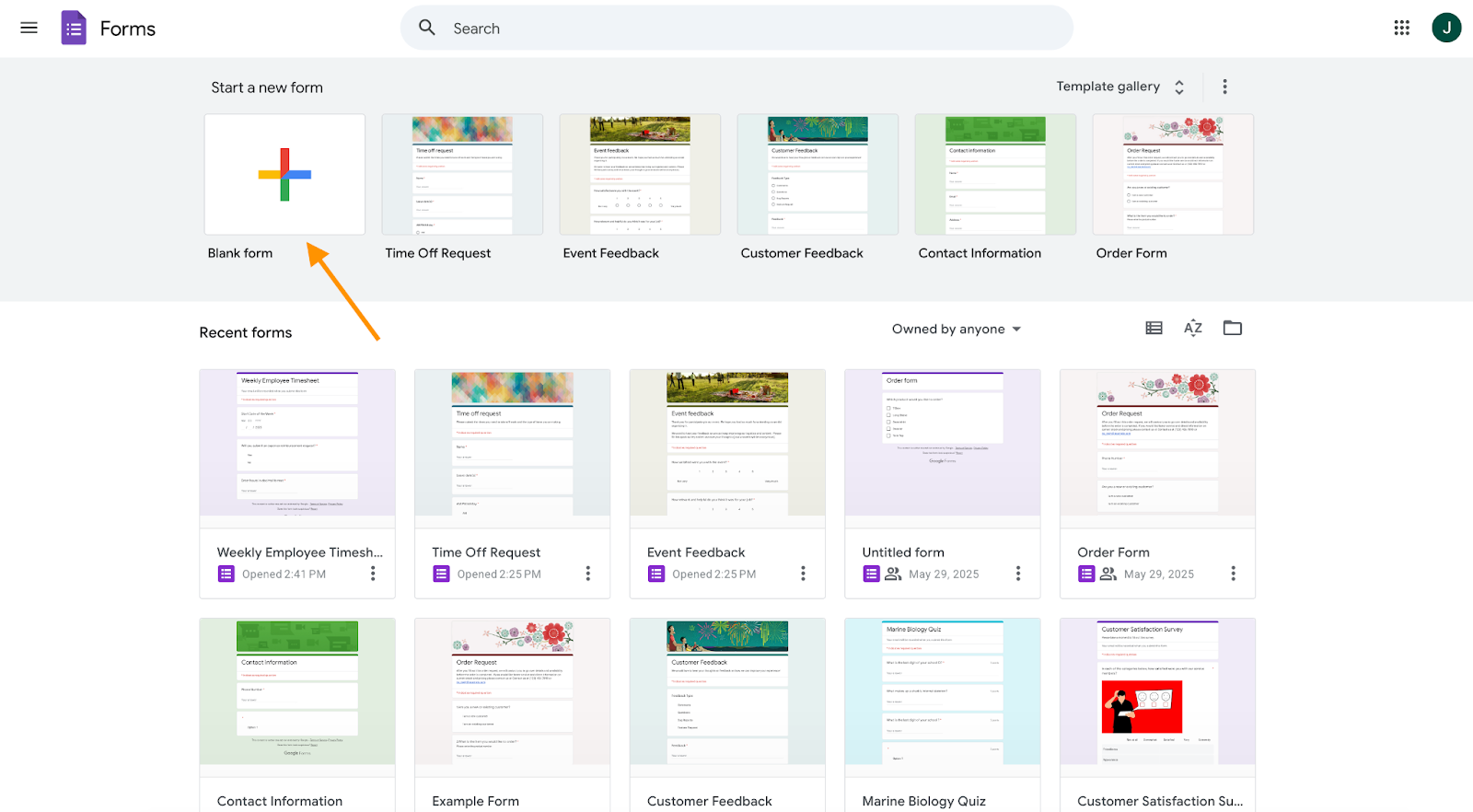Click the Time Off Request template label
Image resolution: width=1473 pixels, height=812 pixels.
[x=438, y=253]
